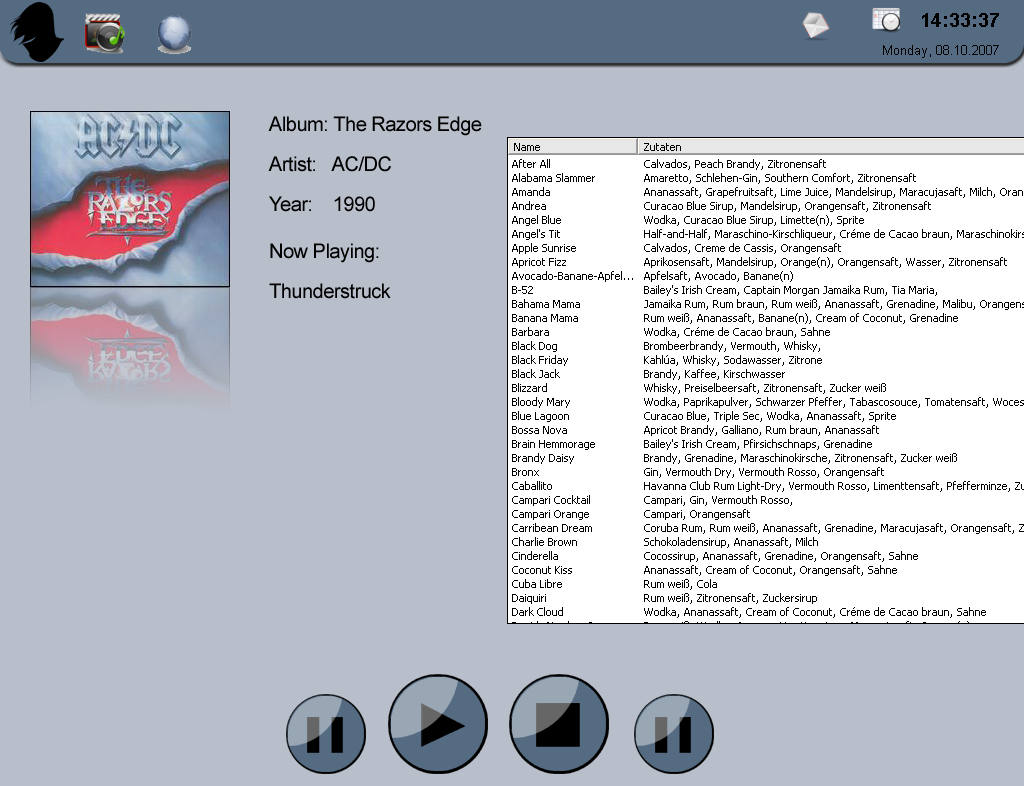Viewport: 1024px width, 786px height.
Task: Select the Brandy Daisy row
Action: click(x=766, y=458)
